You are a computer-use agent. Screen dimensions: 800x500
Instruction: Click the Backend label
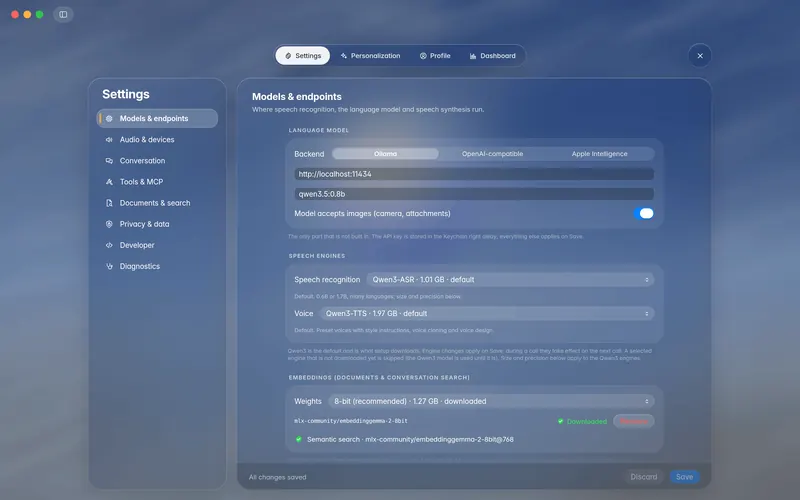click(x=309, y=154)
